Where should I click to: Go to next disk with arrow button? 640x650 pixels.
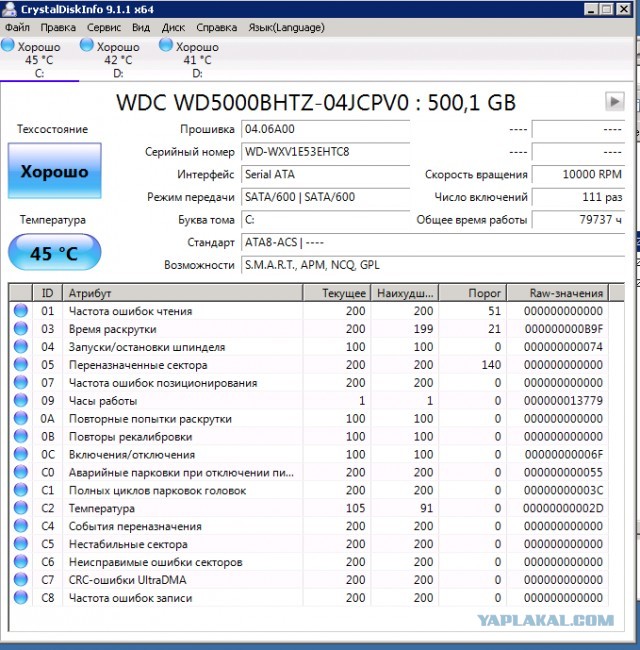click(x=615, y=102)
